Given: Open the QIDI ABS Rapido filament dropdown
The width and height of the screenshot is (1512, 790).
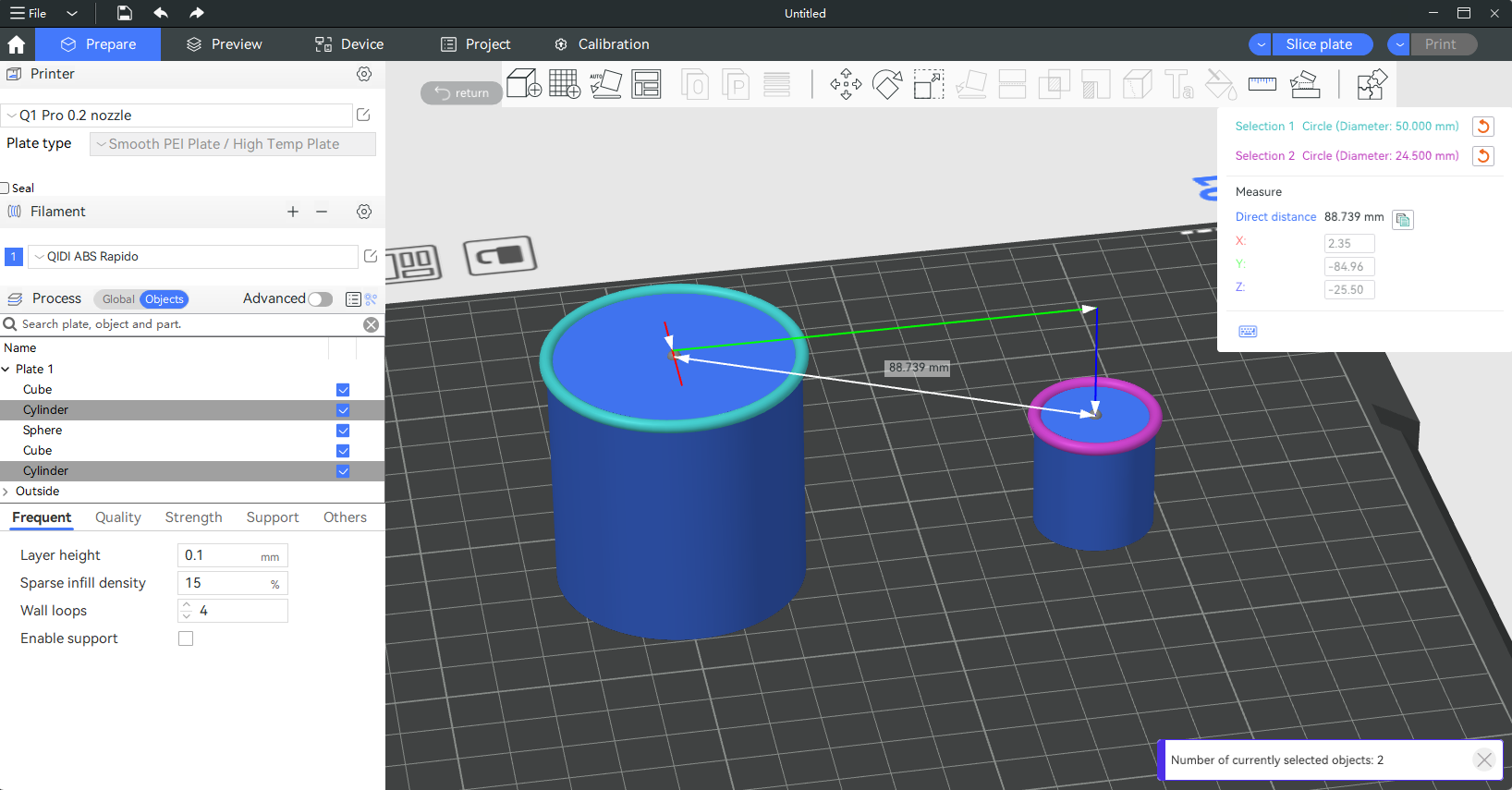Looking at the screenshot, I should (193, 257).
